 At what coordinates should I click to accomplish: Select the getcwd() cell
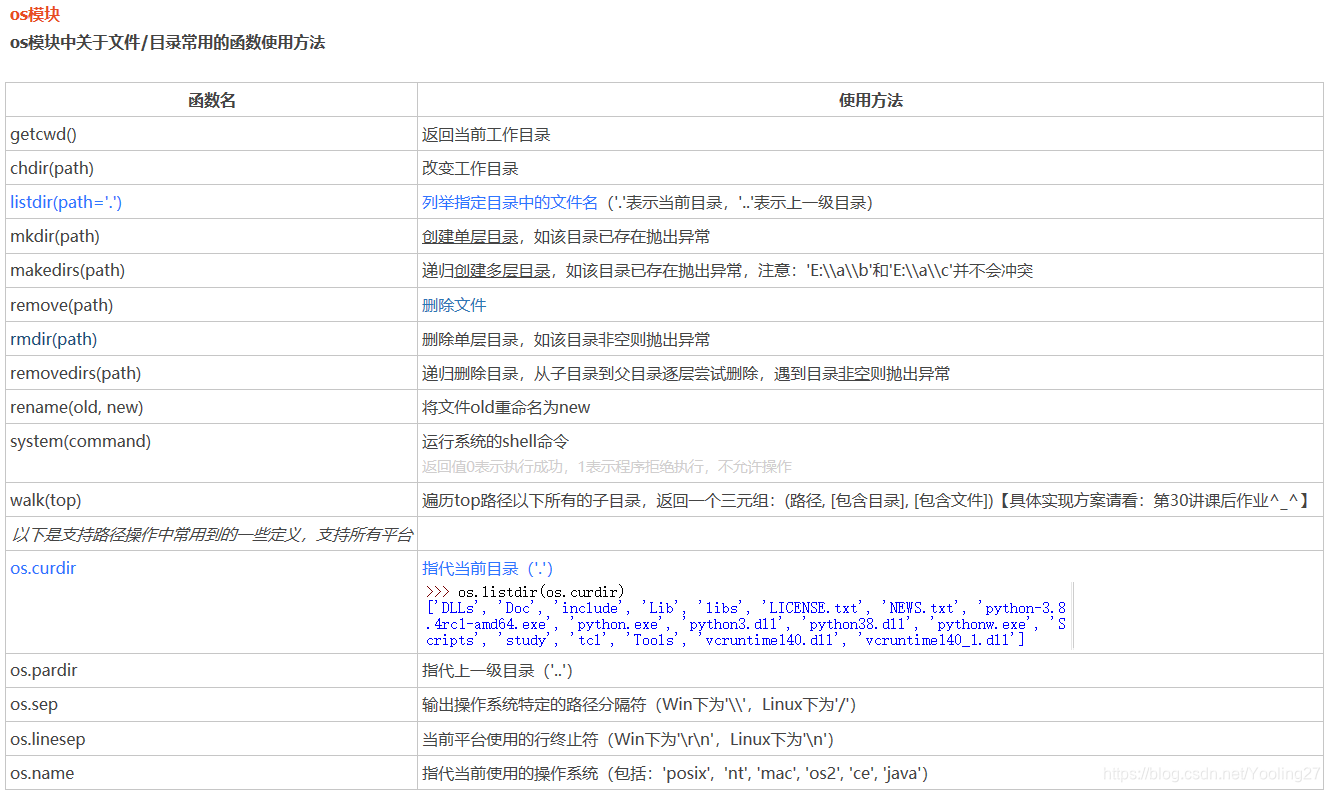point(212,134)
